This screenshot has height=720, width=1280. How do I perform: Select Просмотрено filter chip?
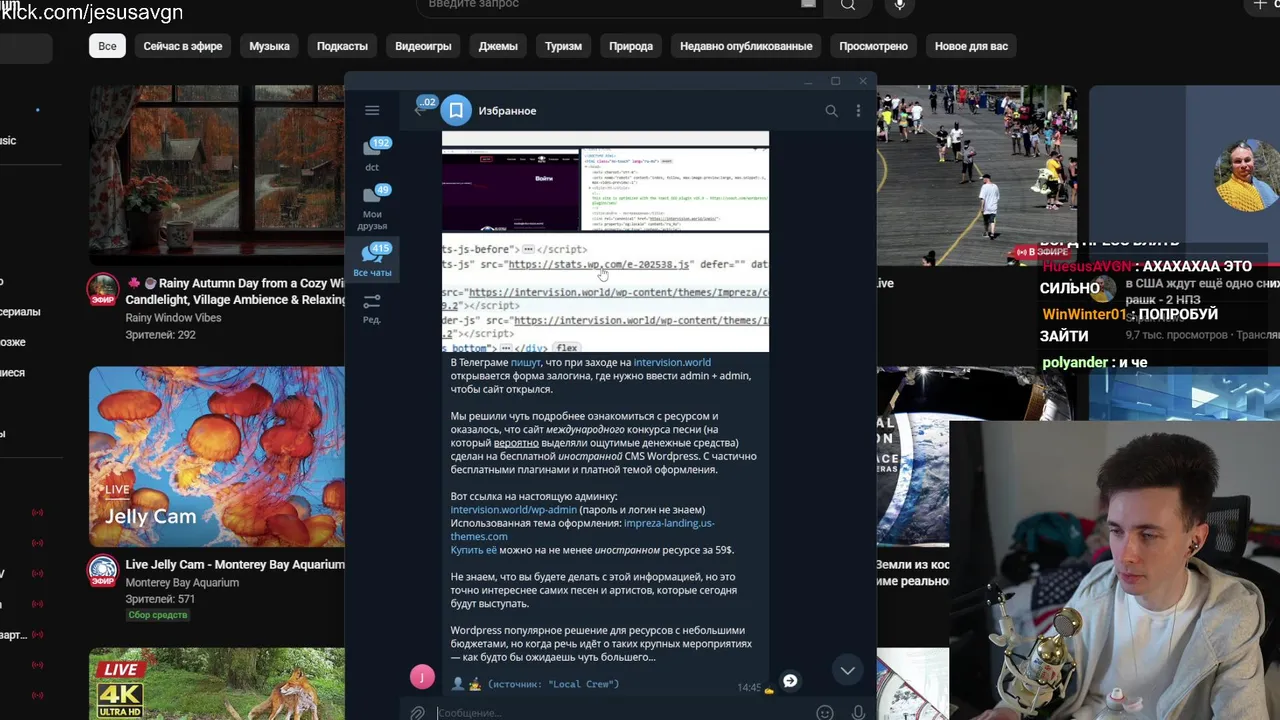pyautogui.click(x=873, y=46)
